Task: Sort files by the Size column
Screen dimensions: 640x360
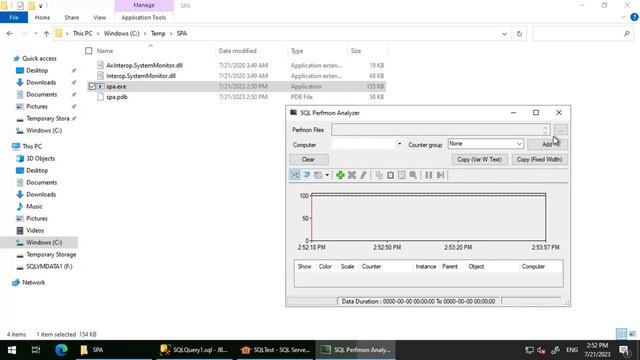Action: tap(356, 51)
